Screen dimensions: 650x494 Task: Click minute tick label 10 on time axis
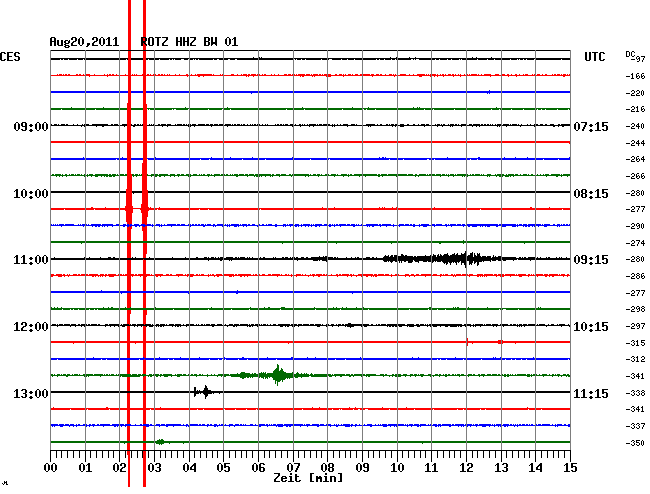tap(397, 468)
